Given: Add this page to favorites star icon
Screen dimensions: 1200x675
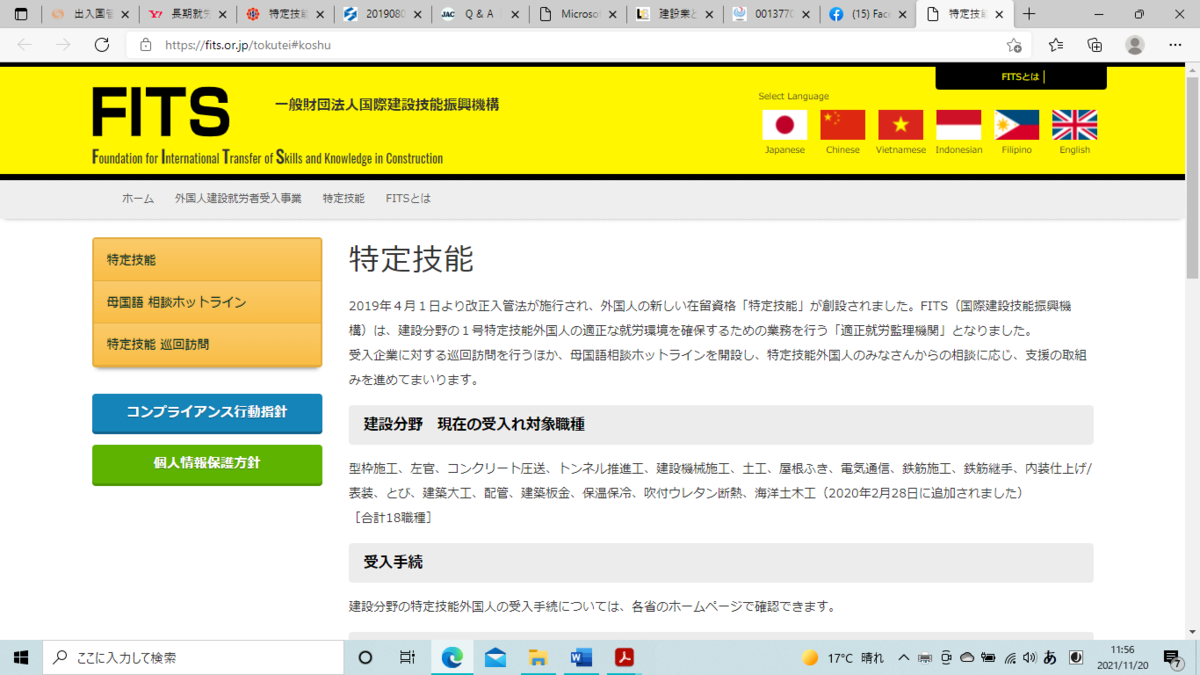Looking at the screenshot, I should click(x=1014, y=45).
